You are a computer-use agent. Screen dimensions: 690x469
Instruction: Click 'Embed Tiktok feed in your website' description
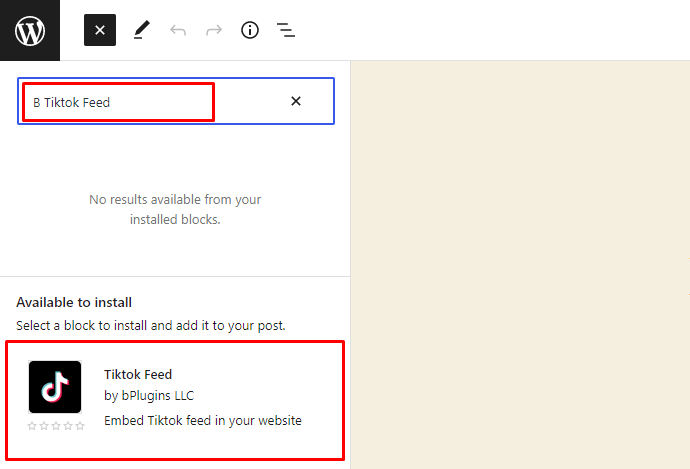(x=203, y=421)
